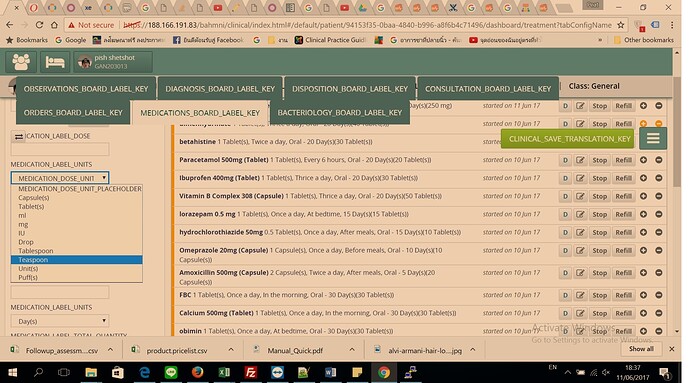Click minus icon on lorazepam 0.5 mg row
This screenshot has height=383, width=690.
pos(659,214)
